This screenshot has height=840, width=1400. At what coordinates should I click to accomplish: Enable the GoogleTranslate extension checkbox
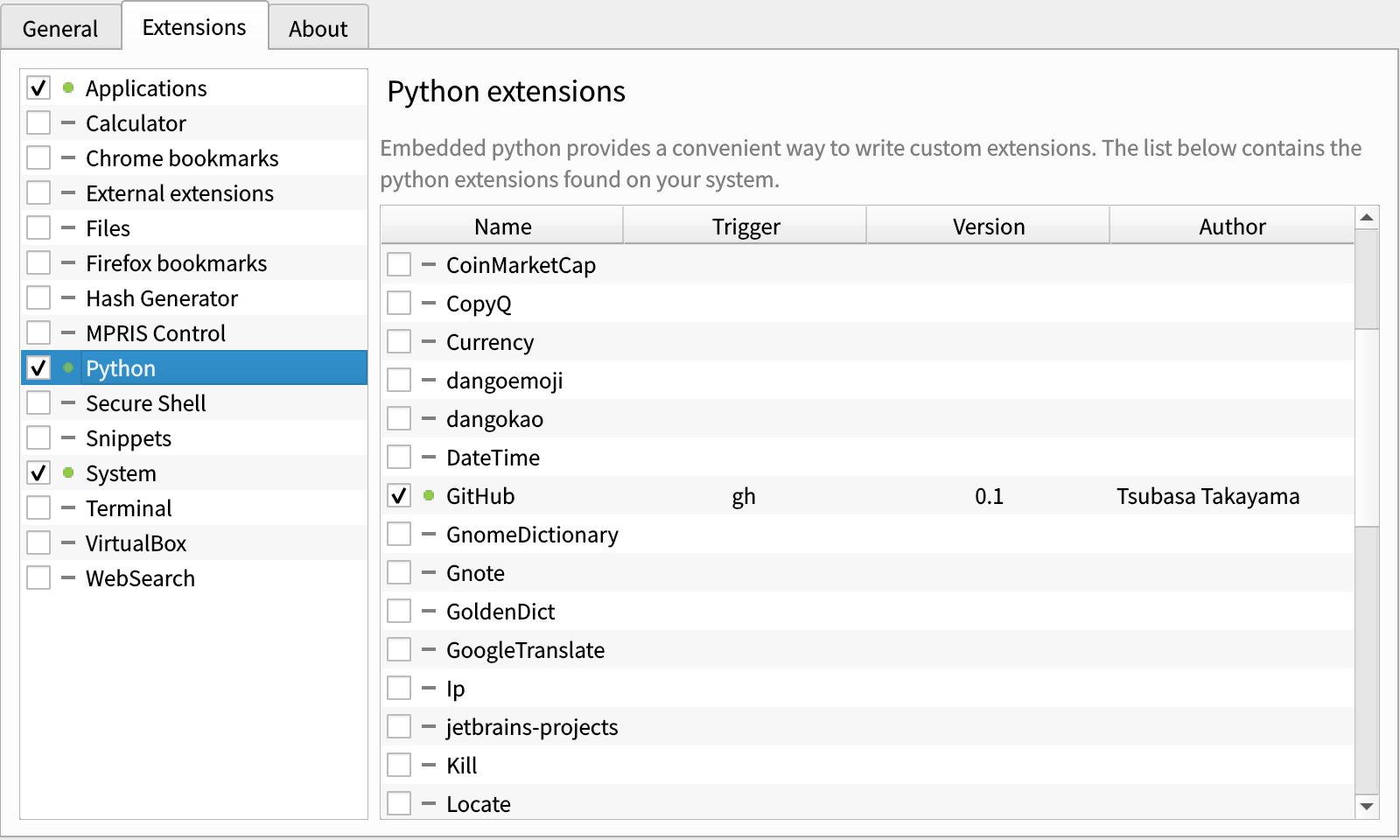[x=399, y=649]
